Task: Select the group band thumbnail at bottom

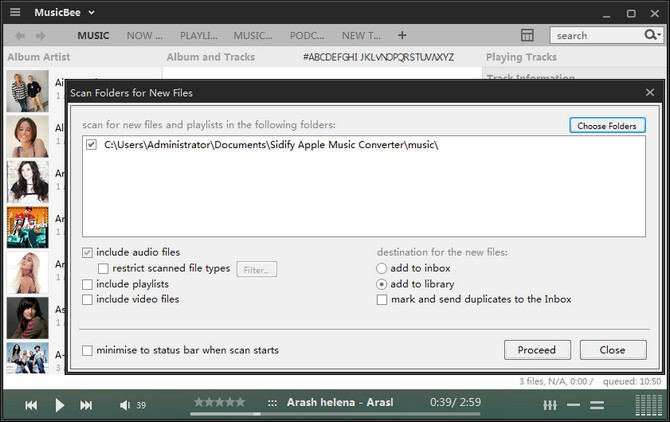Action: (x=28, y=358)
